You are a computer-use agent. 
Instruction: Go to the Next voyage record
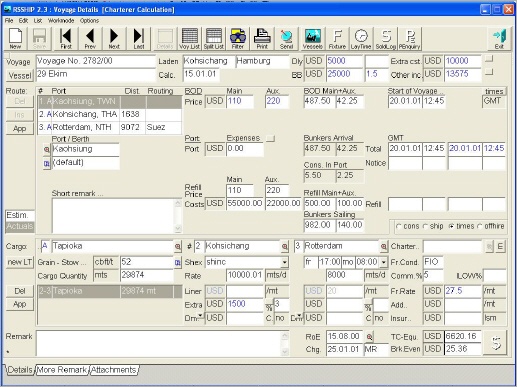click(x=114, y=39)
